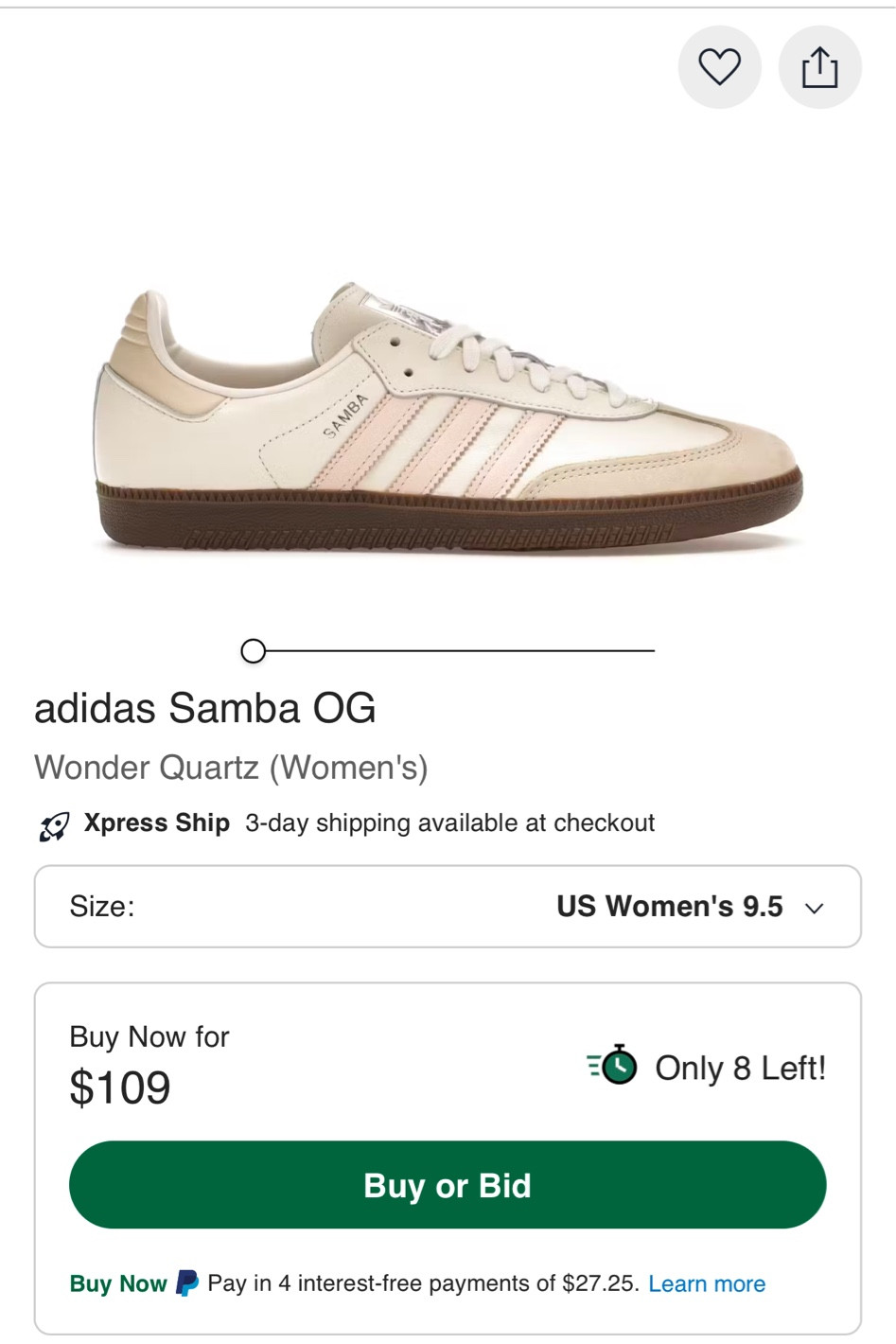The image size is (896, 1344).
Task: Click the Wonder Quartz (Women's) subtitle
Action: pos(231,767)
